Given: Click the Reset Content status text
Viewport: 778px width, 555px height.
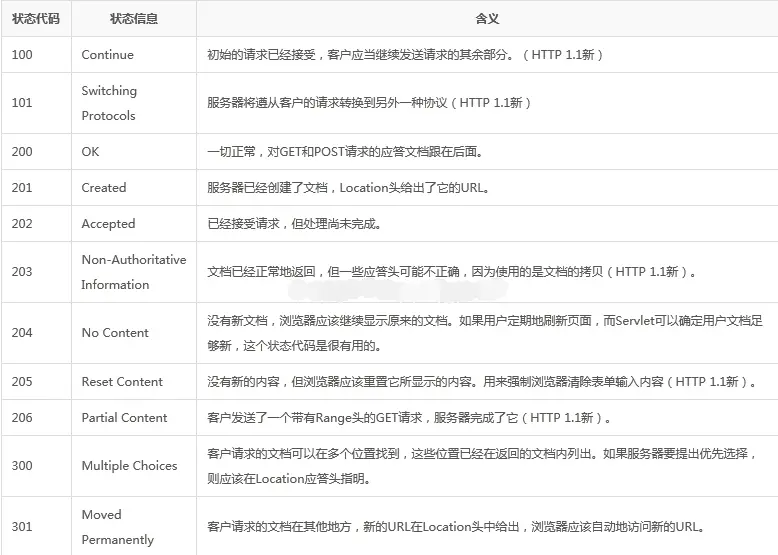Looking at the screenshot, I should [122, 382].
